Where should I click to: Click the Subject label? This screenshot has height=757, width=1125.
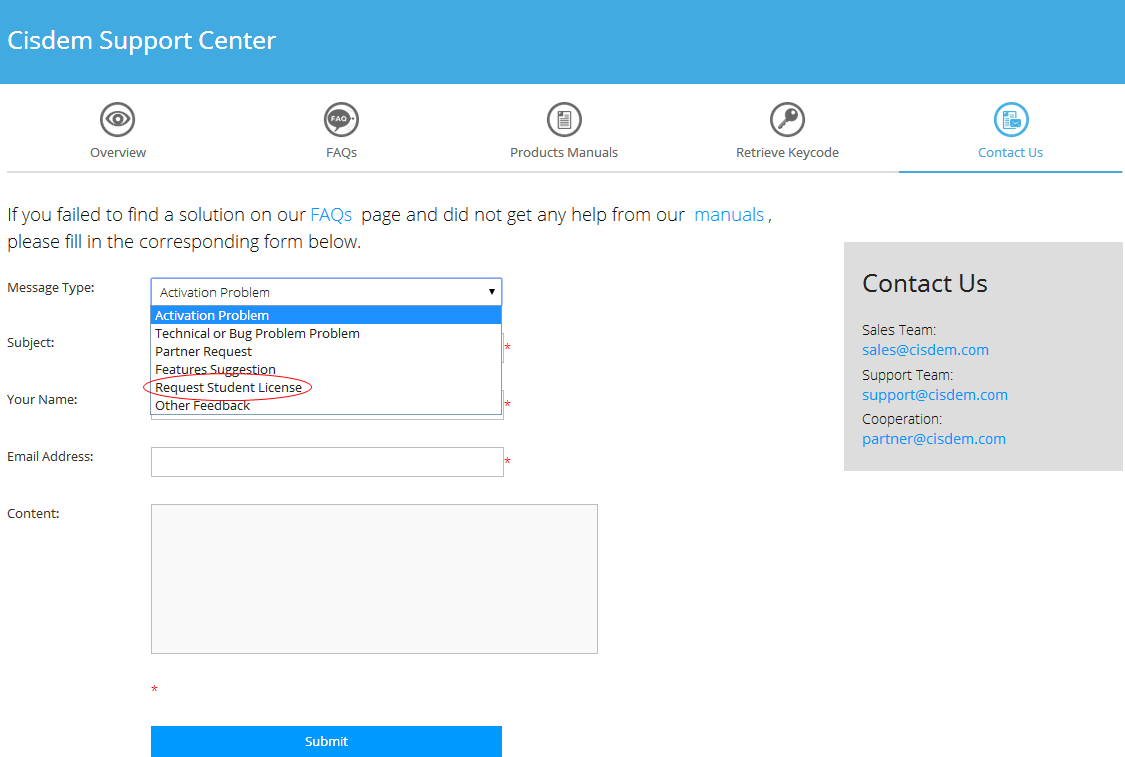31,343
